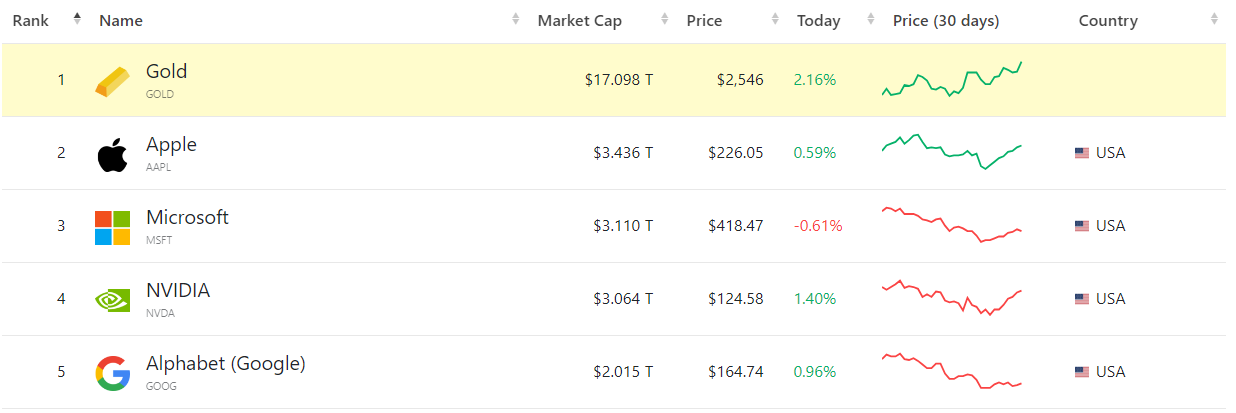Click the USA flag in Alphabet row
Image resolution: width=1236 pixels, height=413 pixels.
1081,372
